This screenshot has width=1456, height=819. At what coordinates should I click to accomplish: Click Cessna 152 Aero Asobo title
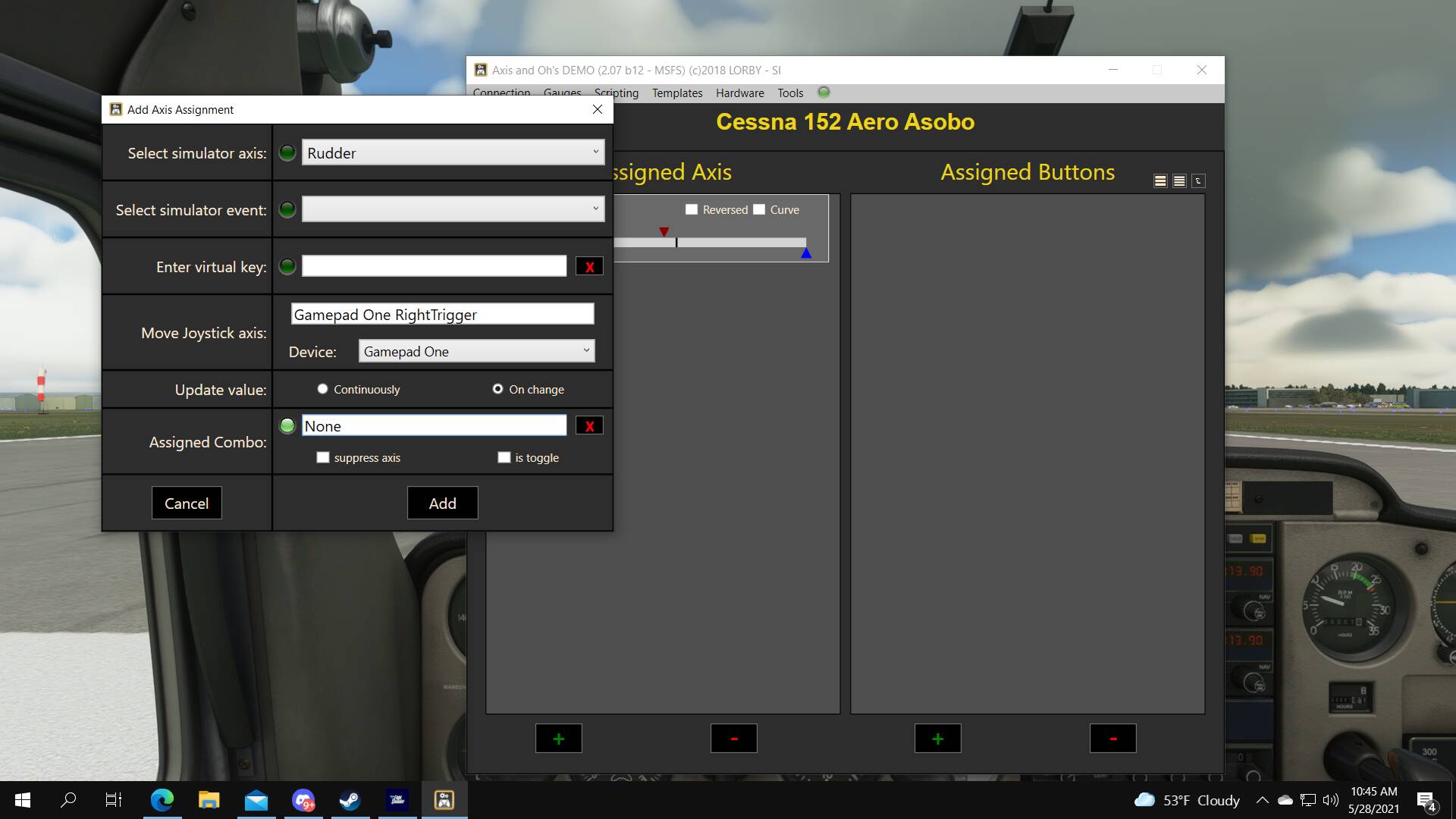click(x=845, y=121)
